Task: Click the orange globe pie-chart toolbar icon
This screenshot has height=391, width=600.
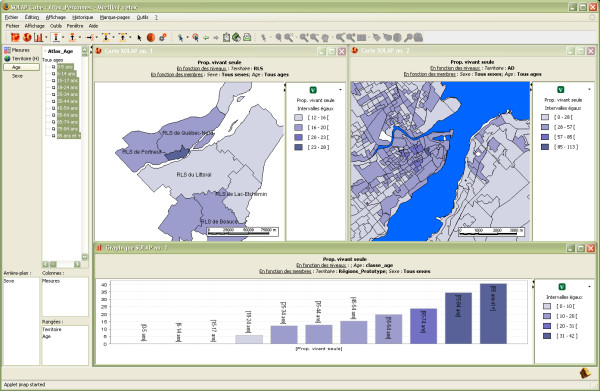Action: 27,37
